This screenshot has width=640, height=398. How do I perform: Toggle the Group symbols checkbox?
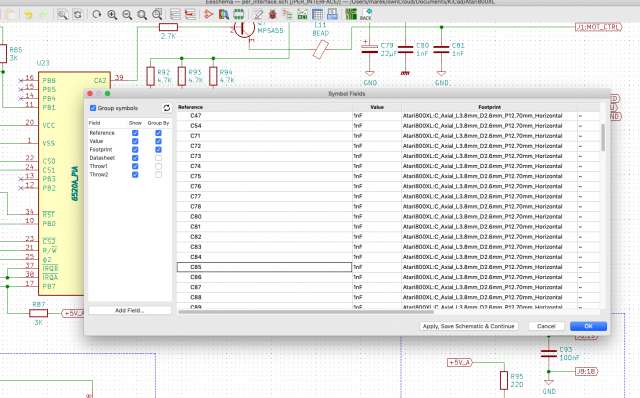[93, 108]
